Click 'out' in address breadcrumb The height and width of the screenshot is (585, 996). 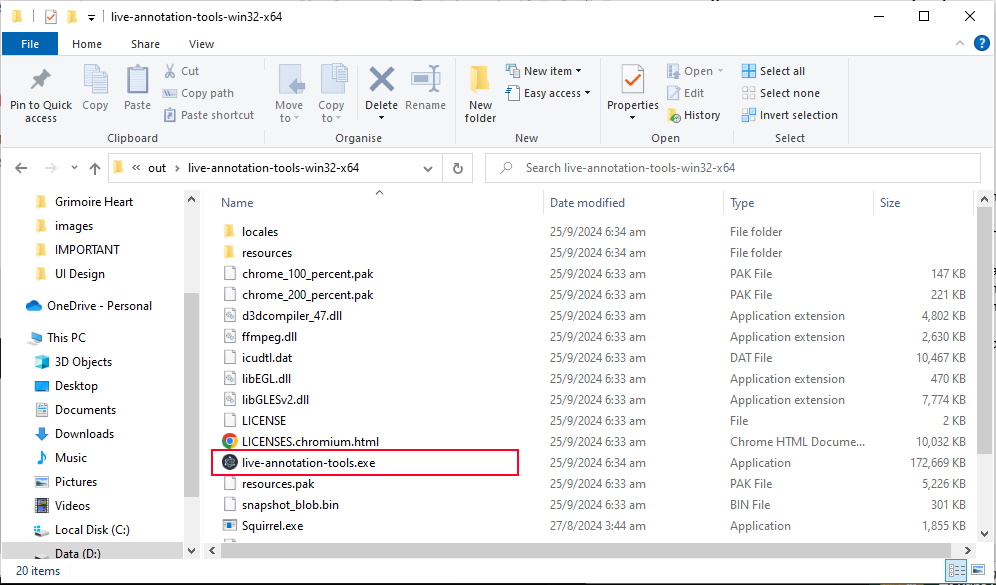click(x=157, y=168)
